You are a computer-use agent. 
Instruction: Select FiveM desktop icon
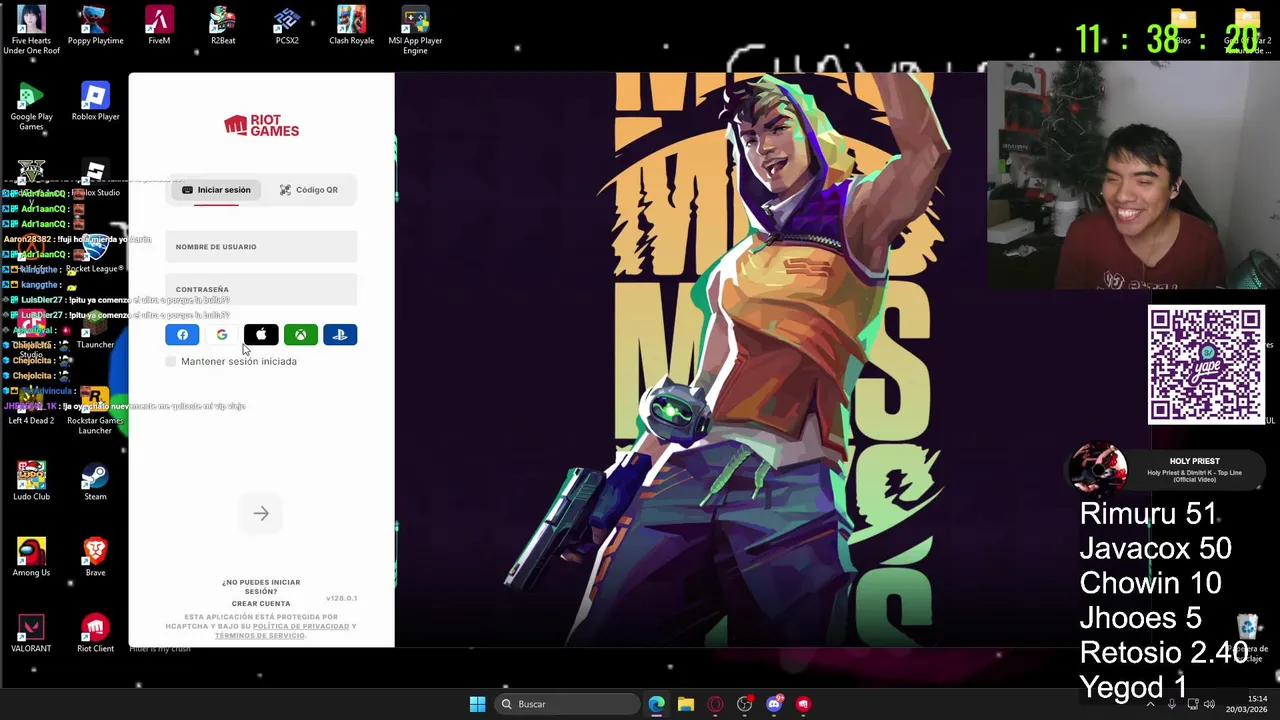pos(159,26)
